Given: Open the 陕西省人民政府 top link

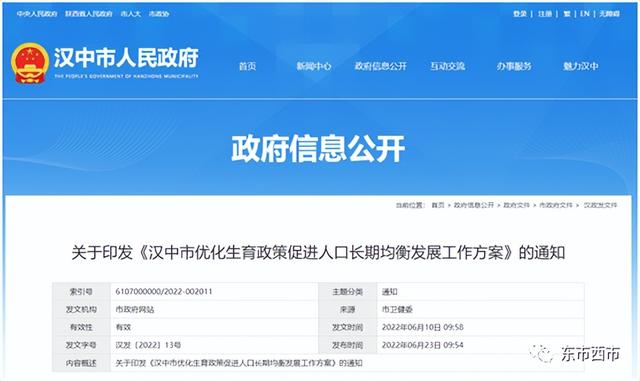Looking at the screenshot, I should point(89,14).
